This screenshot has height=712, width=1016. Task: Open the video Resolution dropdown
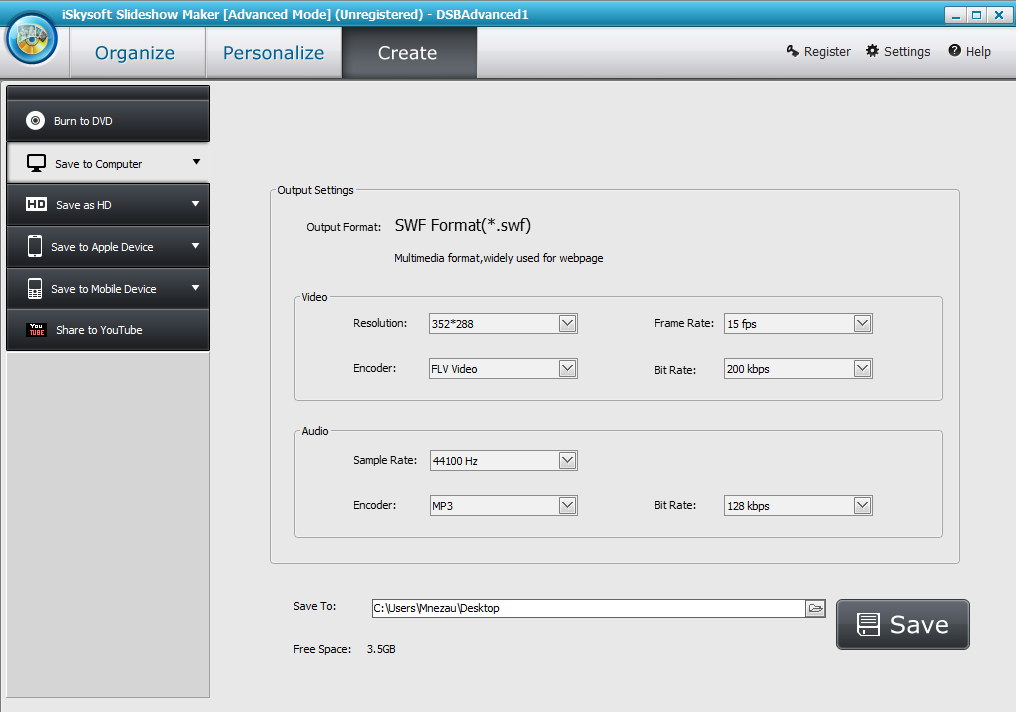pyautogui.click(x=569, y=323)
